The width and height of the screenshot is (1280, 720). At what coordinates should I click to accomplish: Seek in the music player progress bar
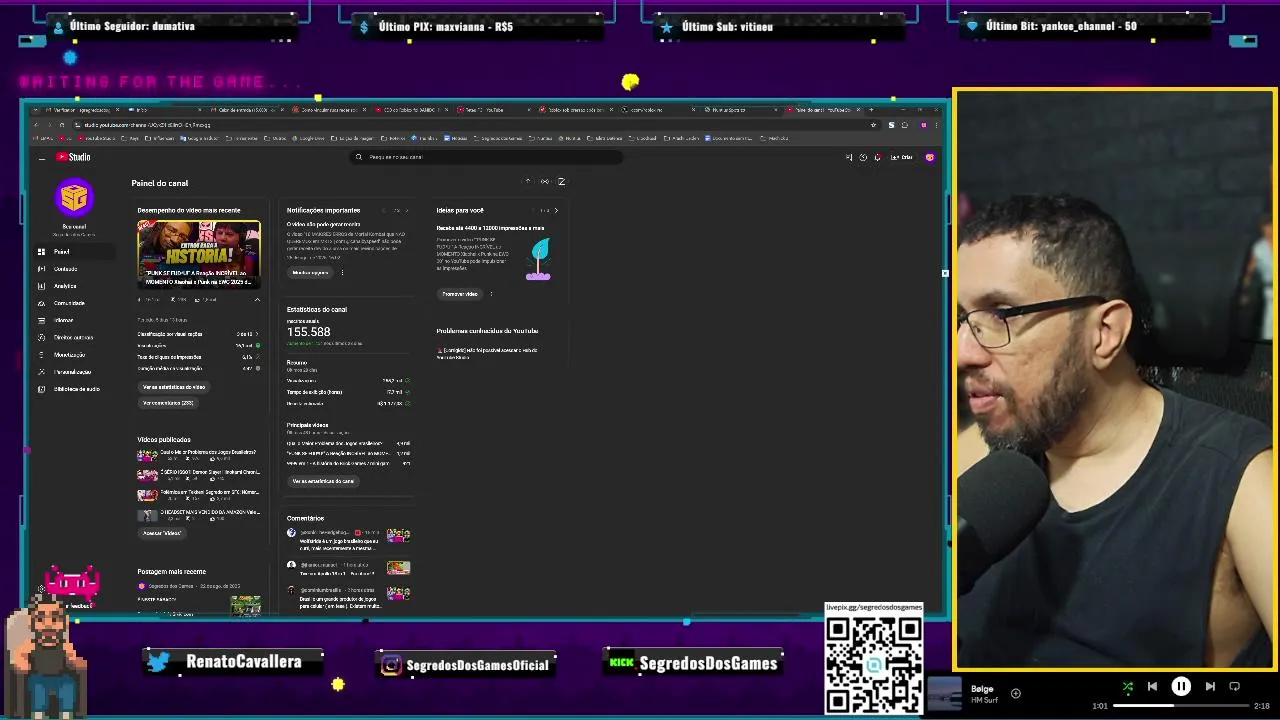1181,706
